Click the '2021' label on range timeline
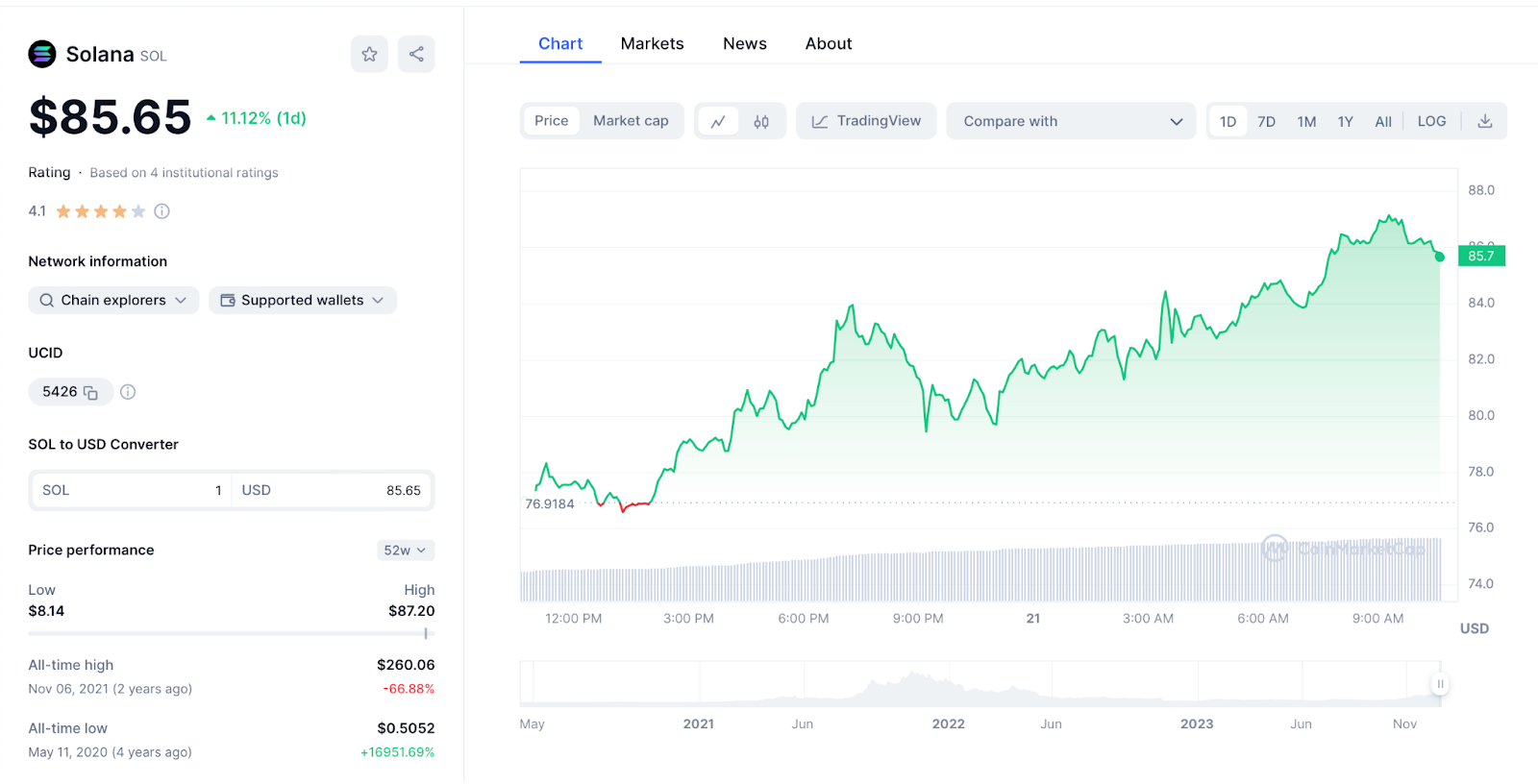The image size is (1538, 784). [699, 724]
